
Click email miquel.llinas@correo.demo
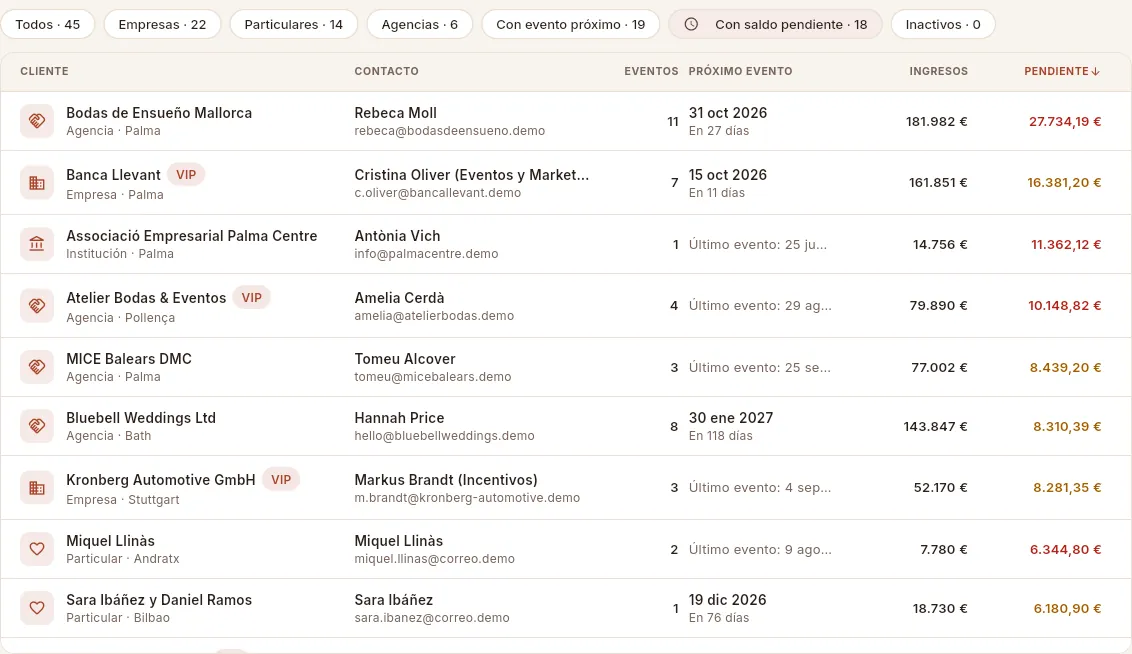tap(434, 559)
